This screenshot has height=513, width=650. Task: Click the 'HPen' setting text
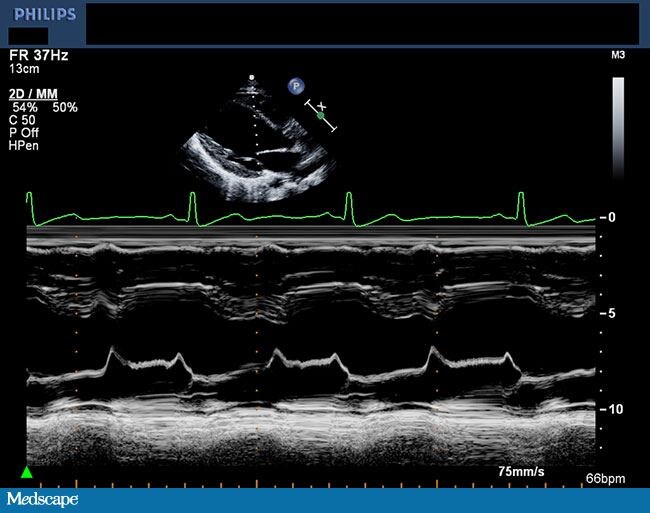click(24, 145)
